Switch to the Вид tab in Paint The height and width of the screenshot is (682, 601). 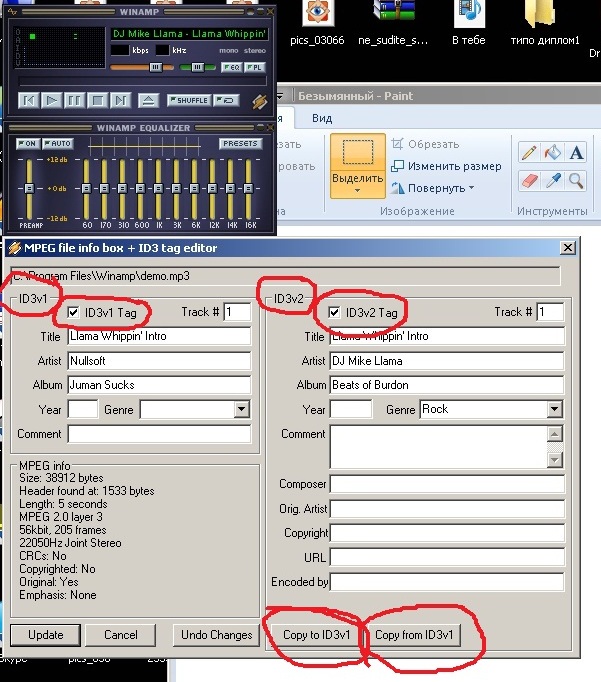[x=322, y=118]
